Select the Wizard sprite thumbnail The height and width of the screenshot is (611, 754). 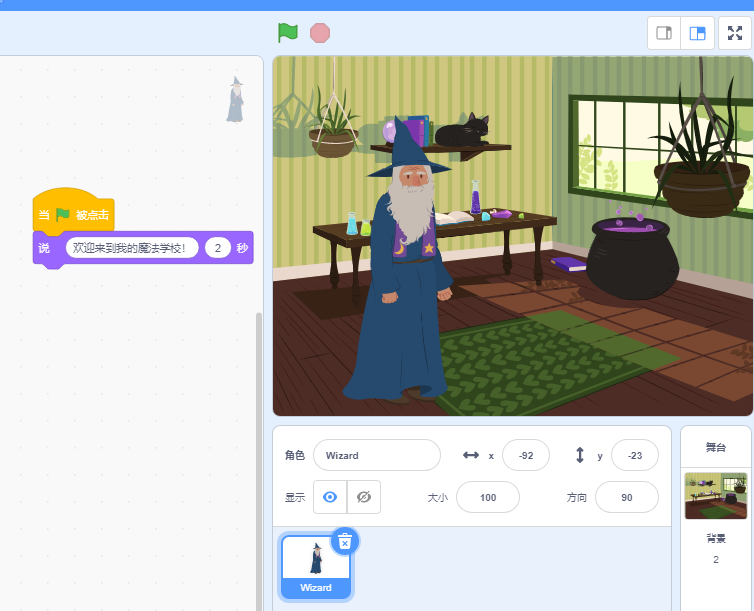[316, 565]
